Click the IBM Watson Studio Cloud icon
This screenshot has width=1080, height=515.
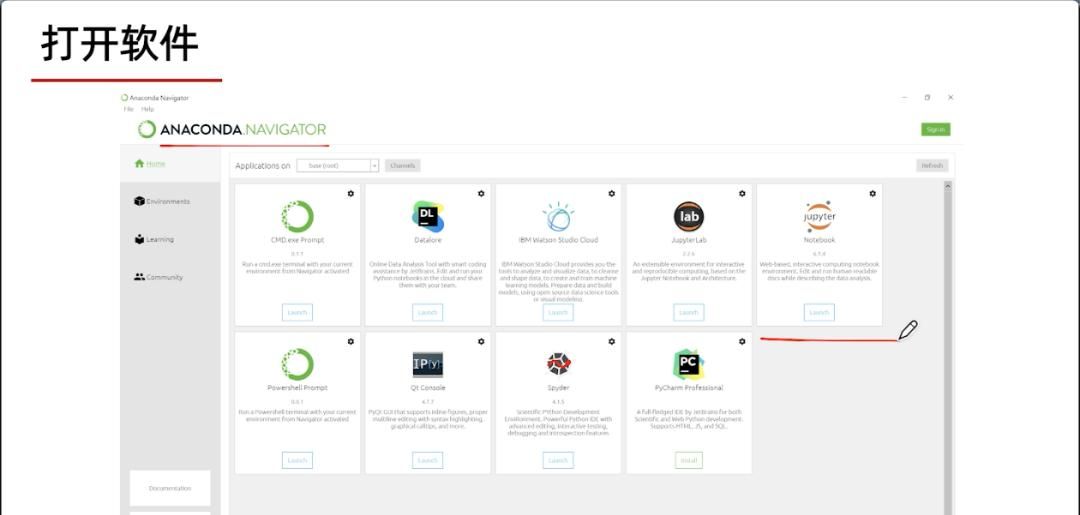pyautogui.click(x=558, y=216)
